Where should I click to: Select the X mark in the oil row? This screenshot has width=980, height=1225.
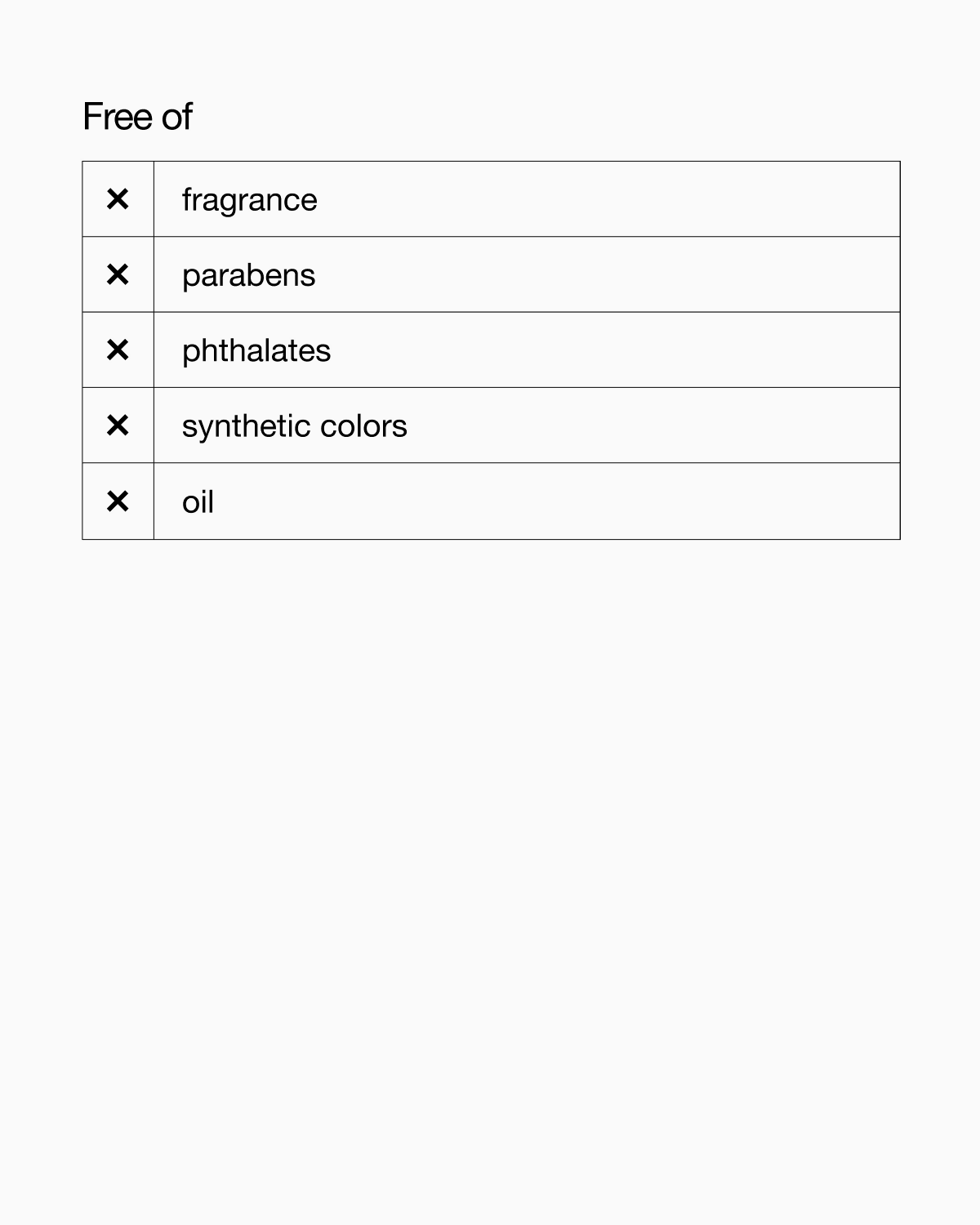118,501
